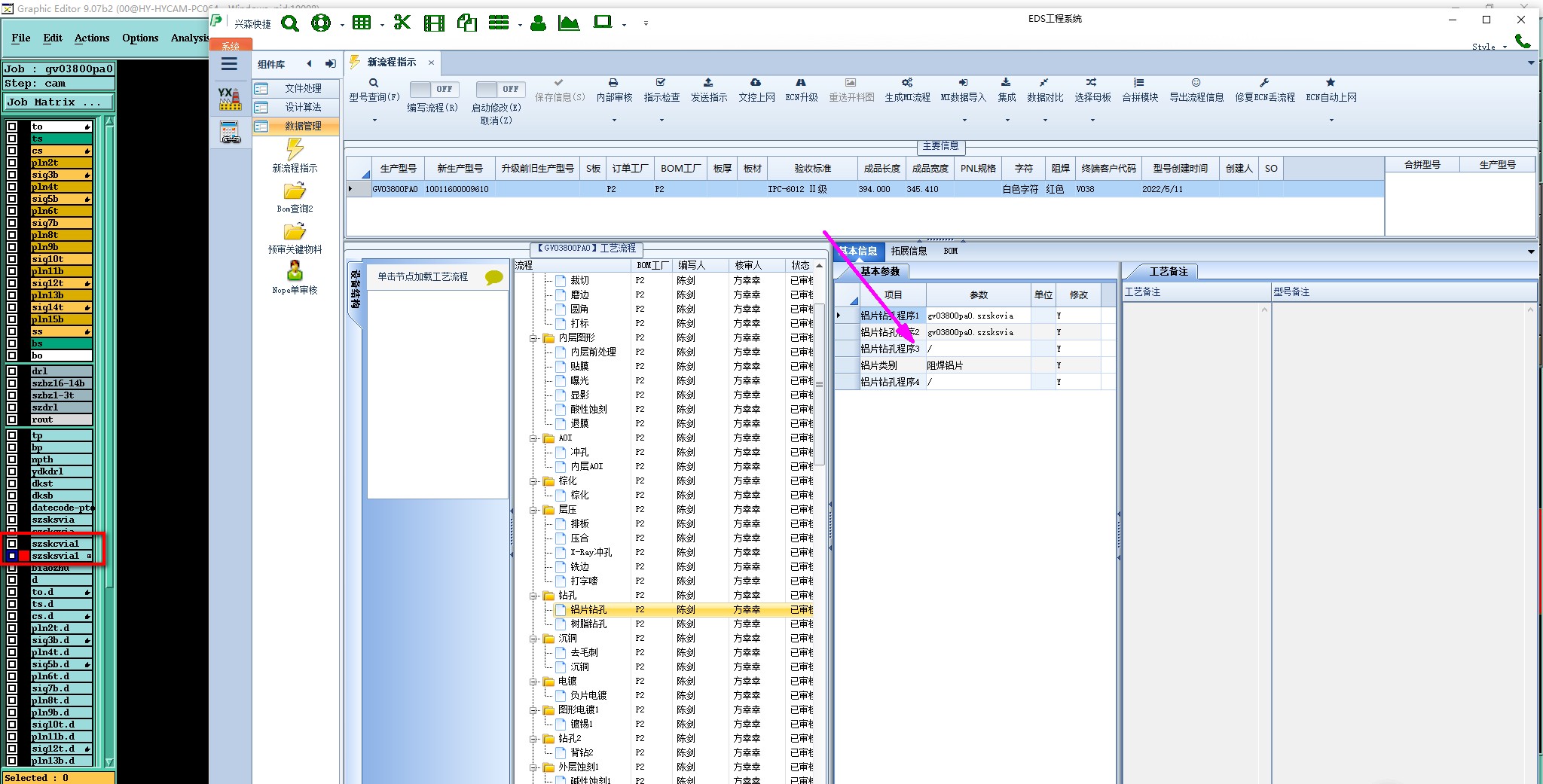Viewport: 1543px width, 784px height.
Task: Select 数据管理 in component library
Action: [x=295, y=126]
